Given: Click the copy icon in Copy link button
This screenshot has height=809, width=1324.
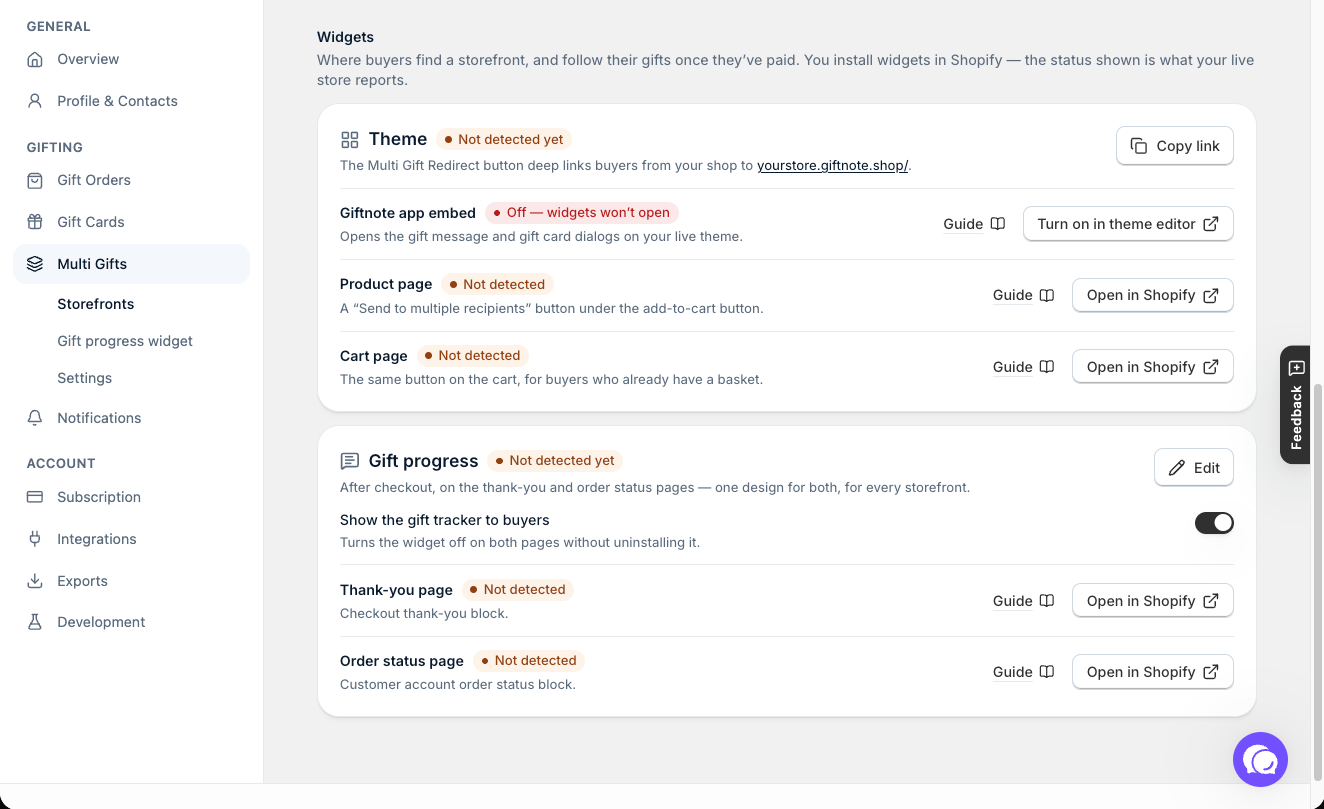Looking at the screenshot, I should pyautogui.click(x=1139, y=146).
